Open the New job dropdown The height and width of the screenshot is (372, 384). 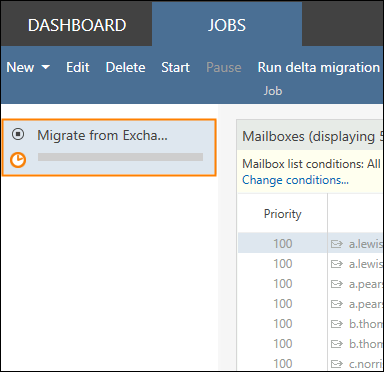point(28,68)
